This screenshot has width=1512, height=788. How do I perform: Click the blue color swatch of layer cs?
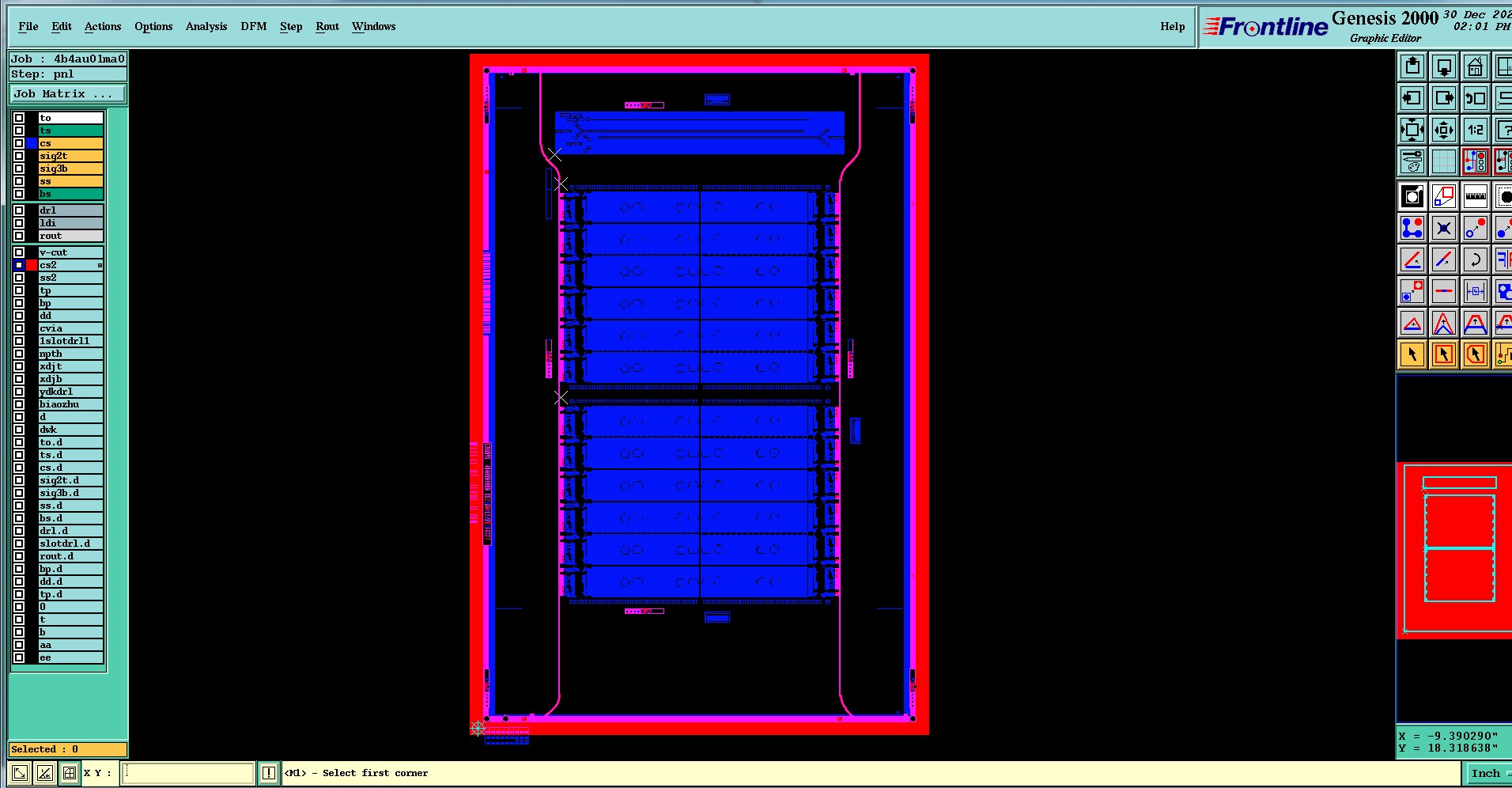32,143
